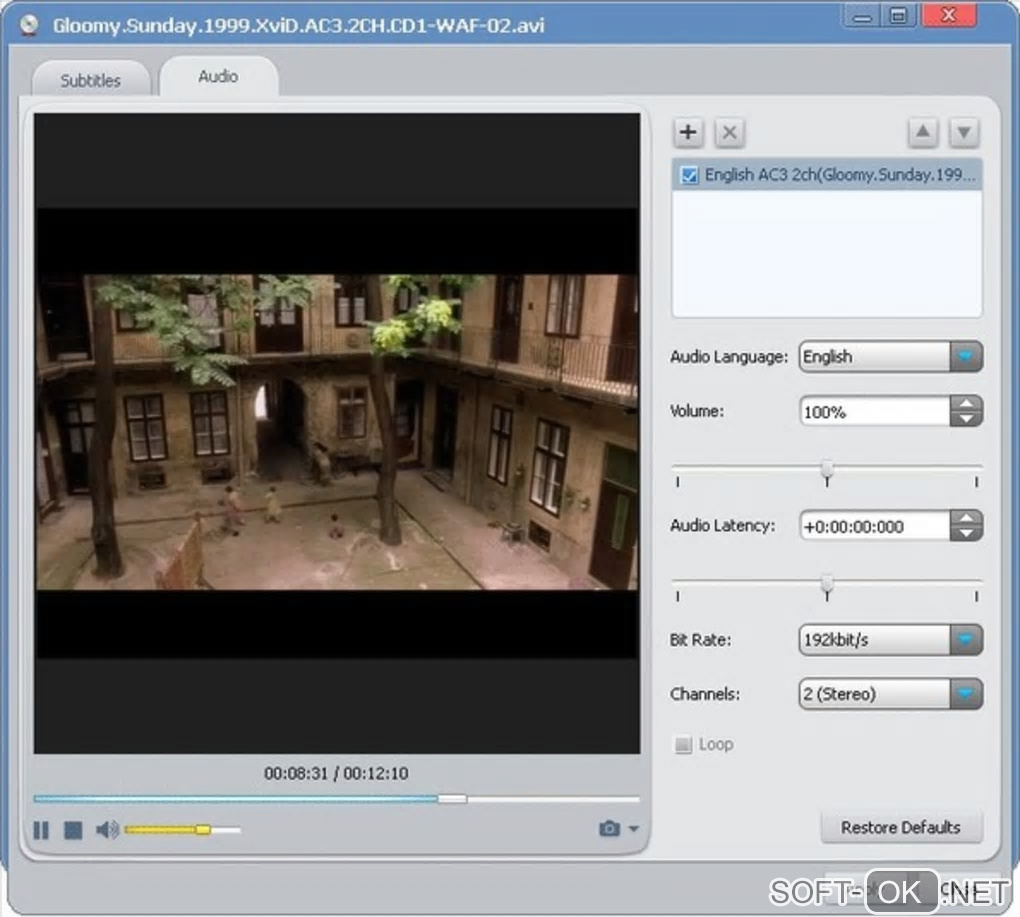Maximize the window

(x=898, y=16)
